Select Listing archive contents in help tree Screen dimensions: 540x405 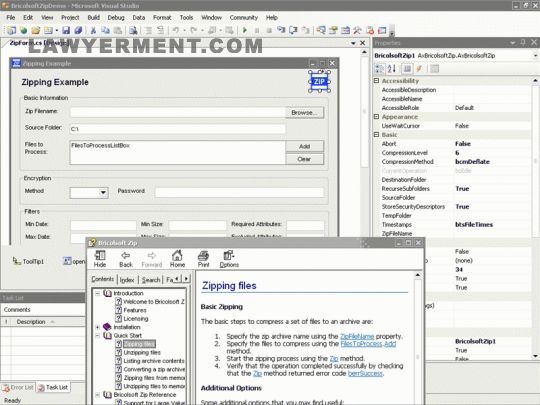click(x=154, y=361)
